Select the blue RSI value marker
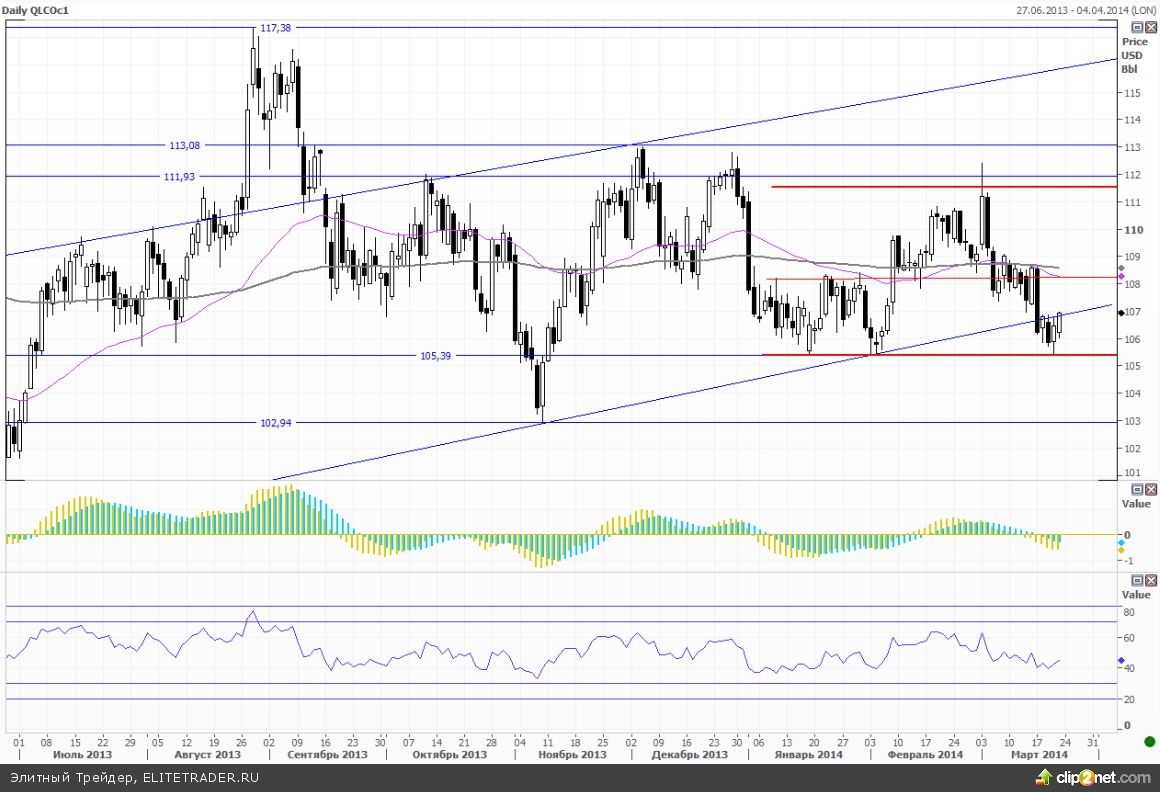This screenshot has width=1160, height=792. (1121, 660)
